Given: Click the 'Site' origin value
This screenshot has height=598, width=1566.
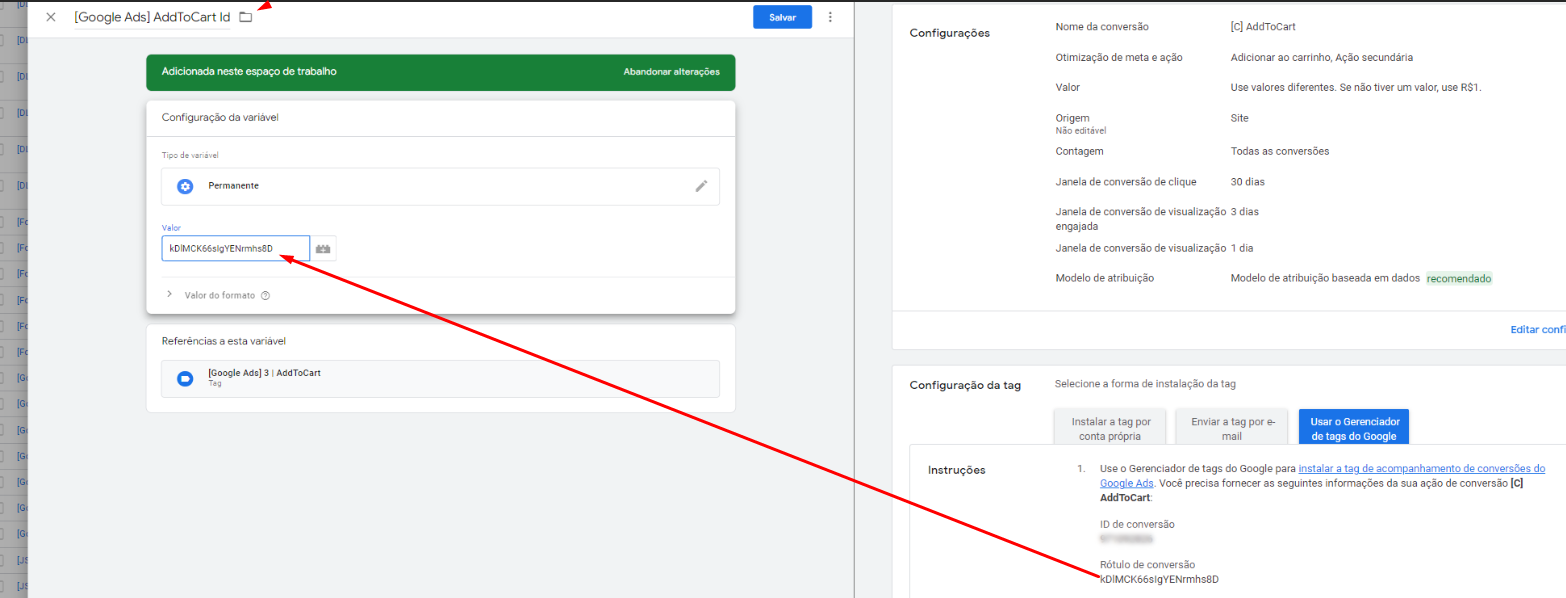Looking at the screenshot, I should point(1240,118).
